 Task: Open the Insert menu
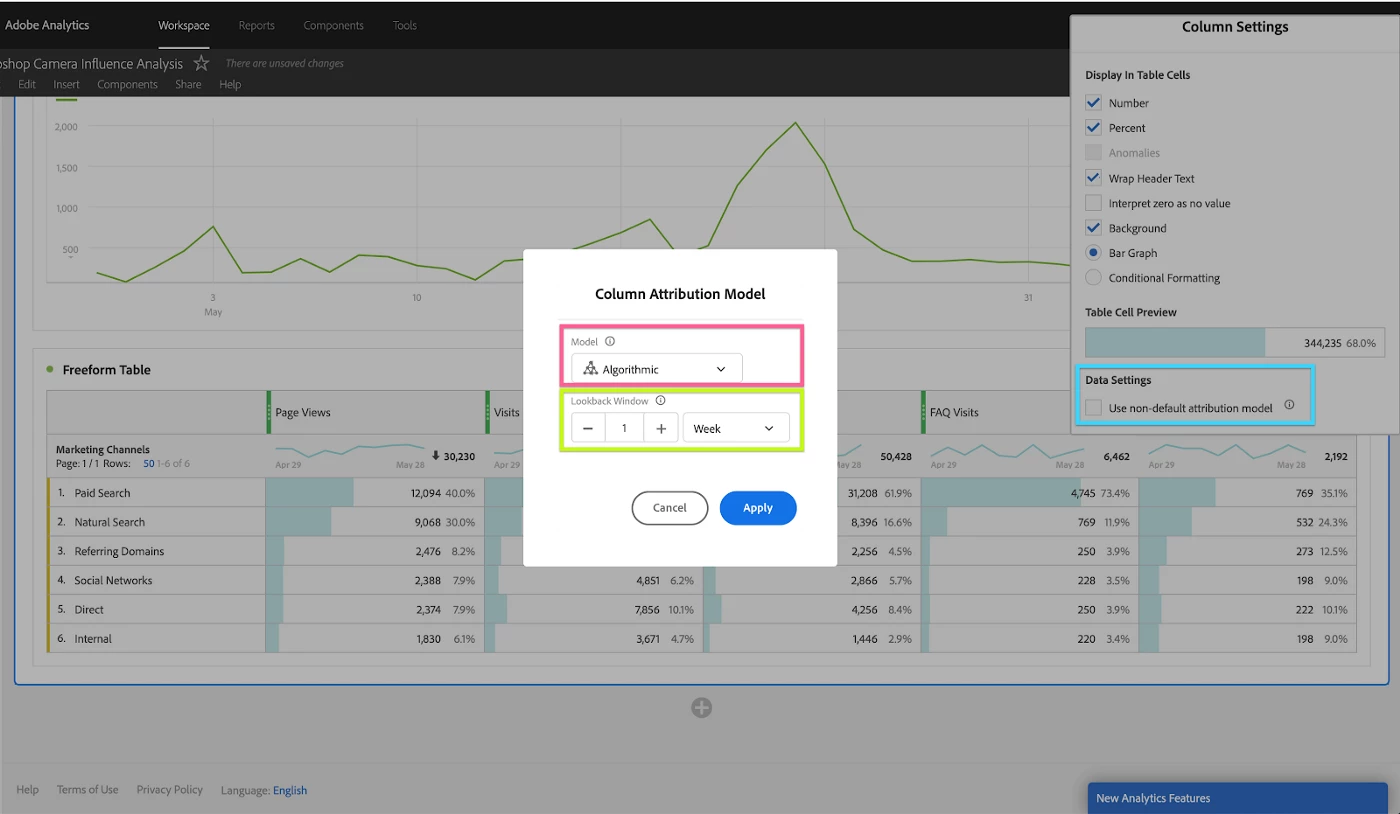click(67, 84)
